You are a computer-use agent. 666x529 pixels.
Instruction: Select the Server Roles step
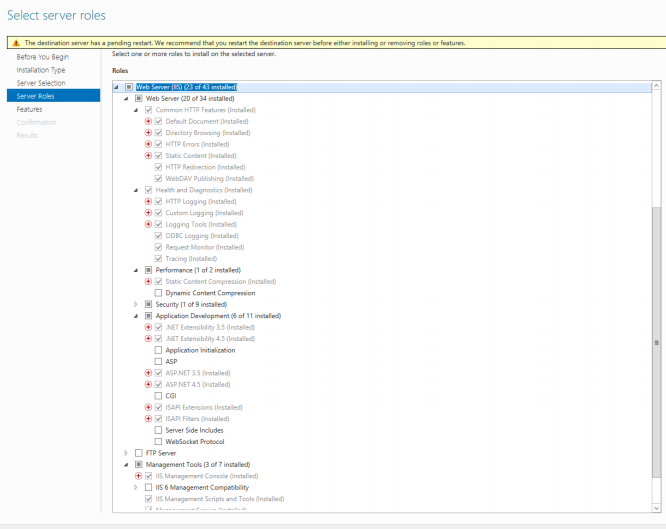coord(54,96)
